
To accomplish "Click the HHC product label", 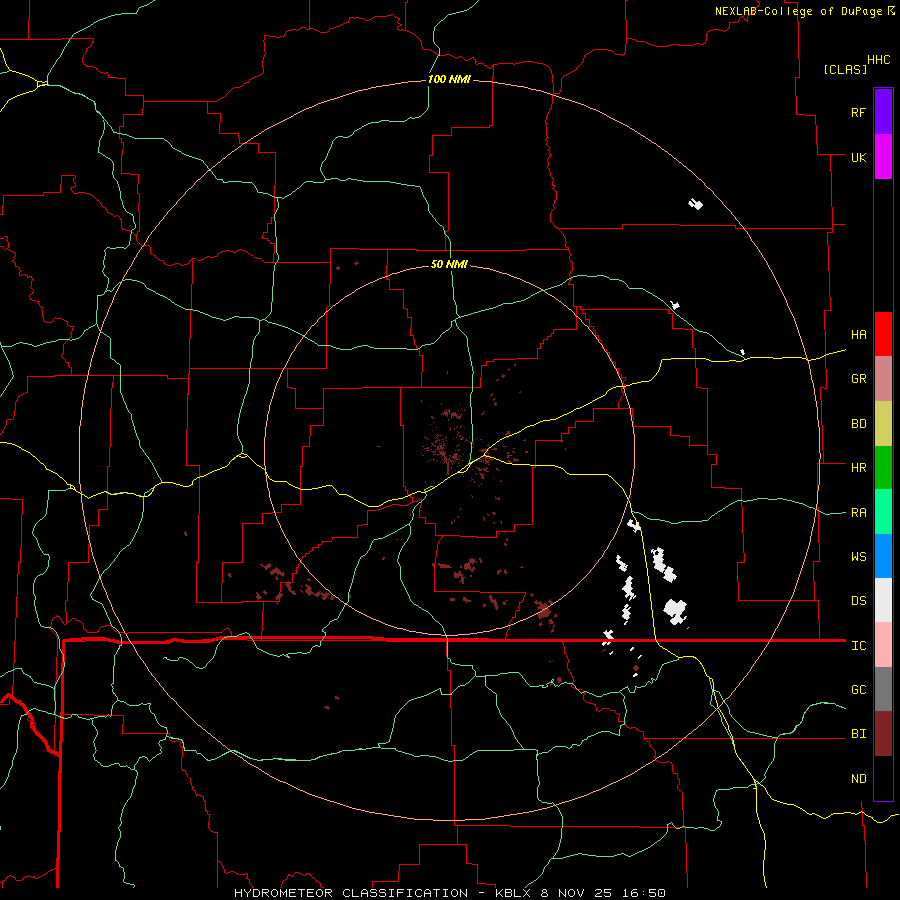I will pos(879,60).
